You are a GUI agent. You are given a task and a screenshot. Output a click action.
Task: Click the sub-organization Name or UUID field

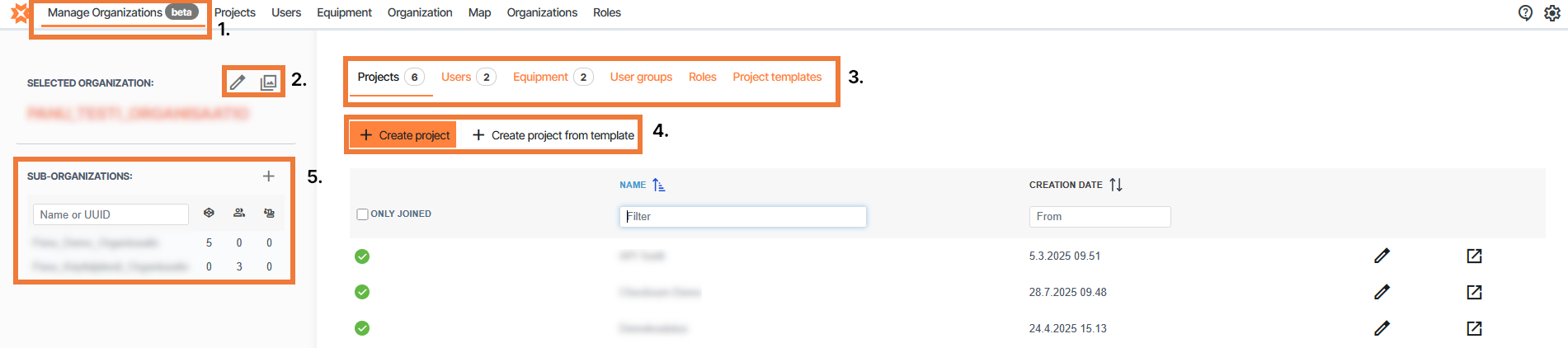pos(111,214)
